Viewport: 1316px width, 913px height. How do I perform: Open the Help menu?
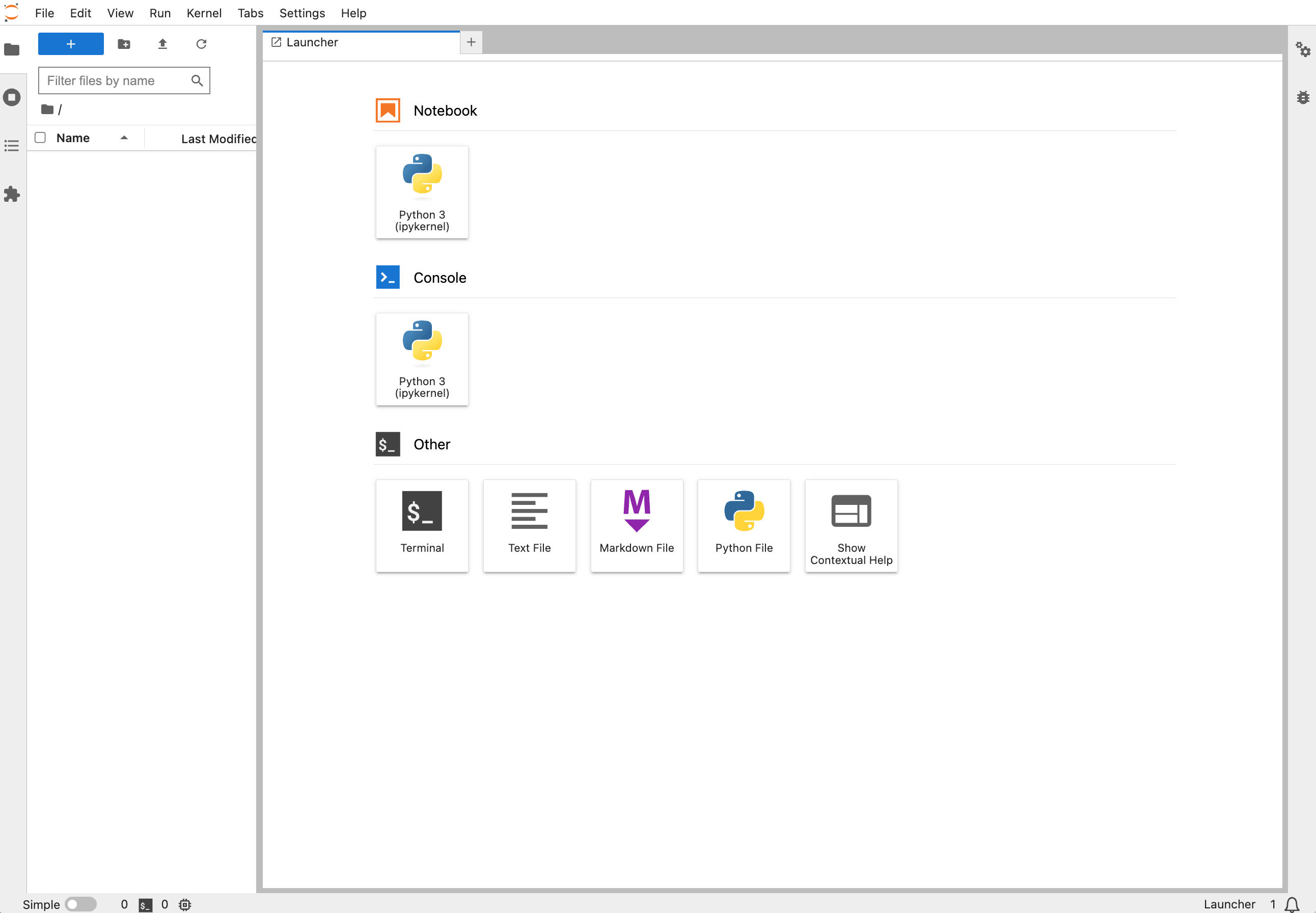coord(353,13)
